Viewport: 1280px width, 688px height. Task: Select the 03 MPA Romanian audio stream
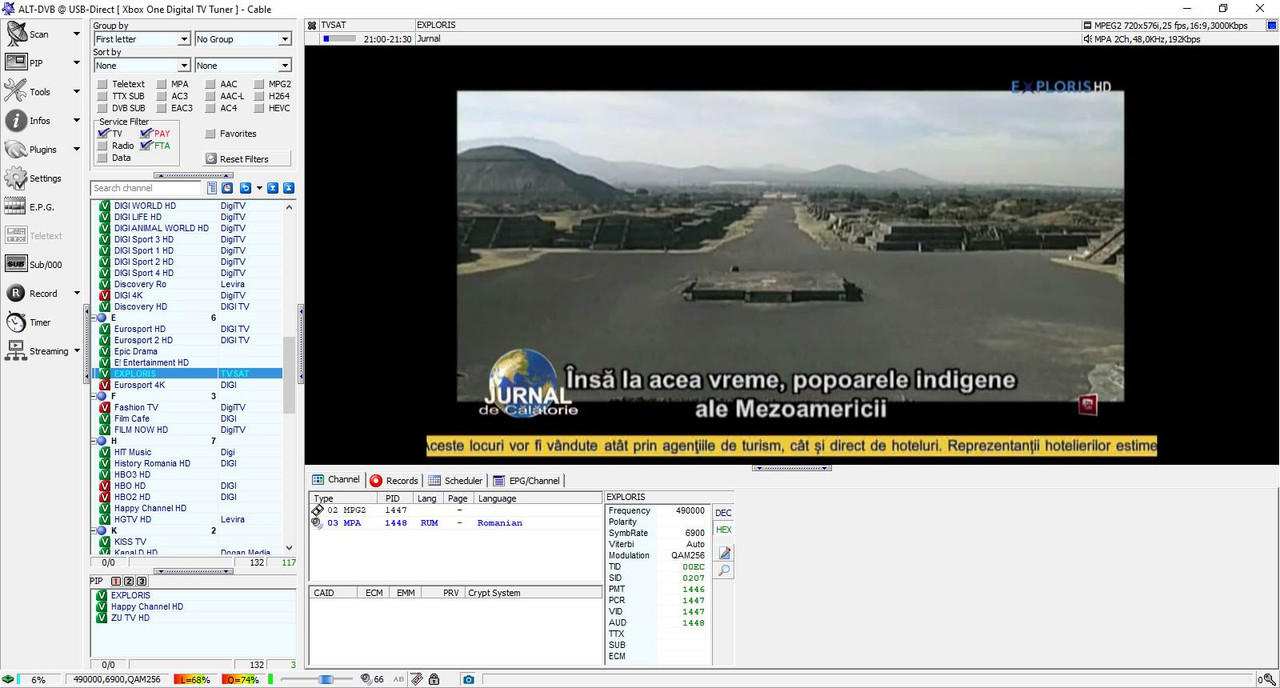(455, 523)
